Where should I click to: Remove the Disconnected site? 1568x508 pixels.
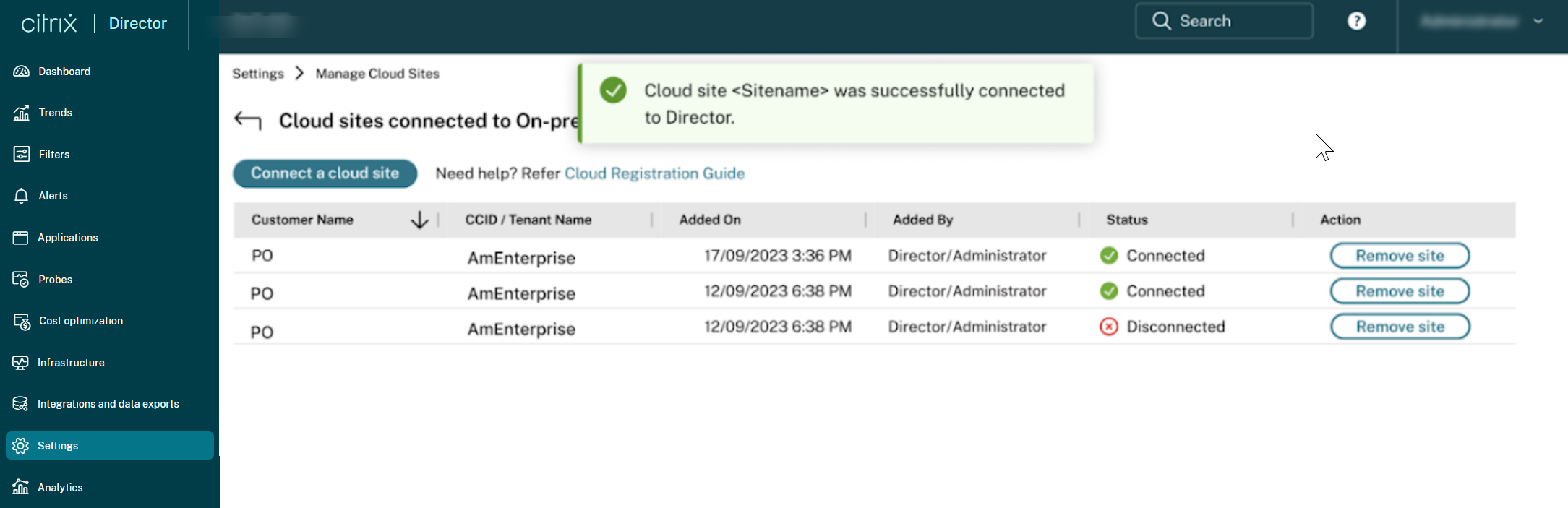point(1400,327)
